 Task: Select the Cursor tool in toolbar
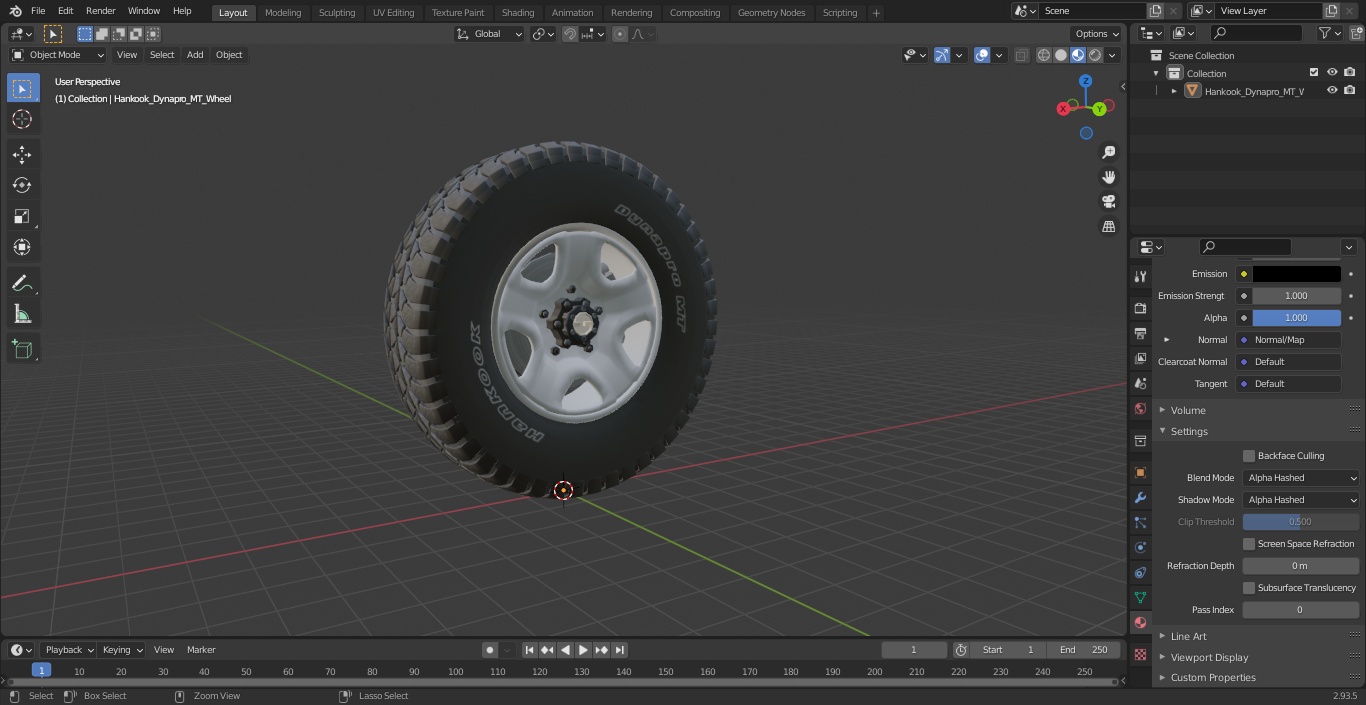point(22,120)
